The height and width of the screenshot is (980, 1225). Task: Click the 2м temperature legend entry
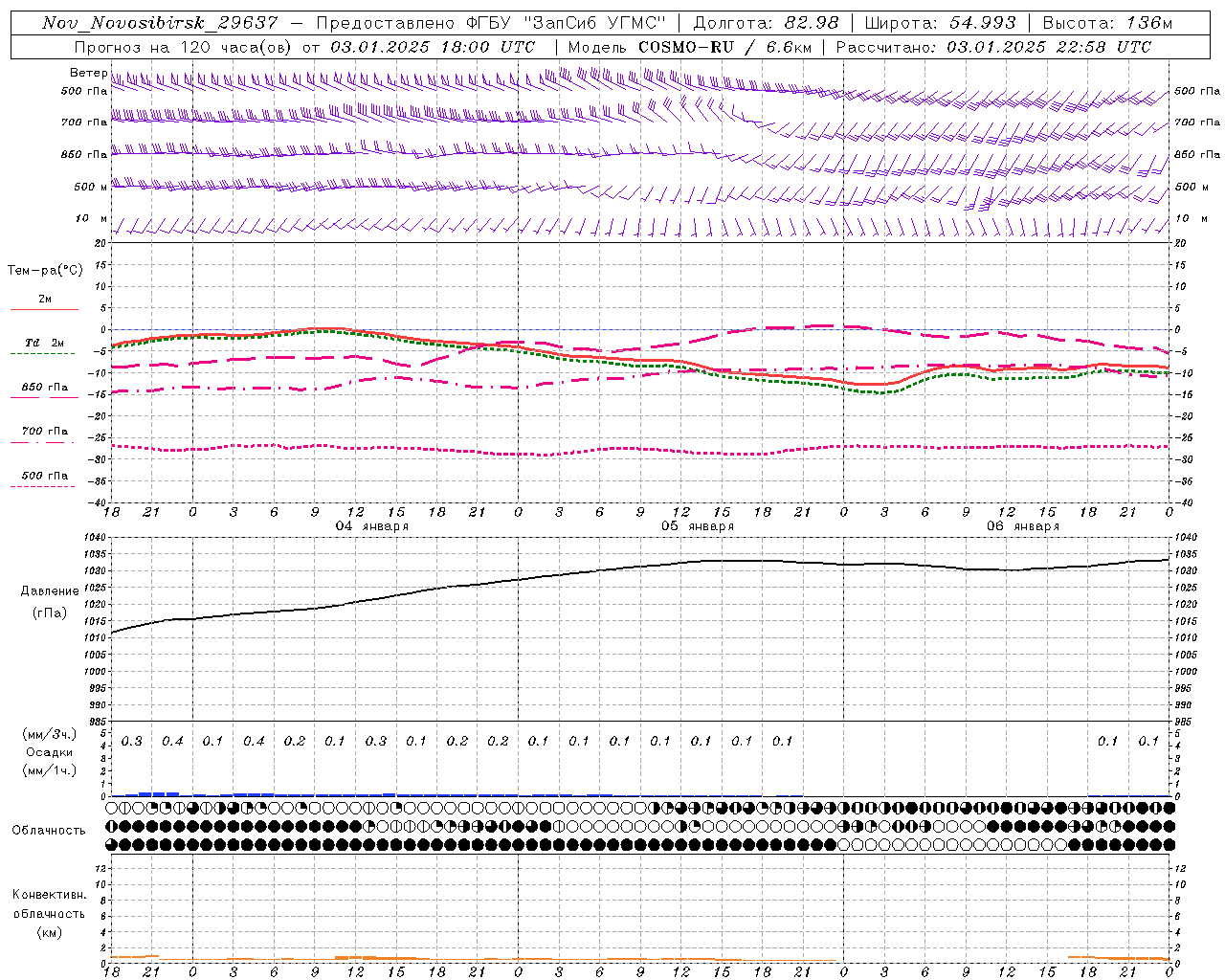(45, 299)
